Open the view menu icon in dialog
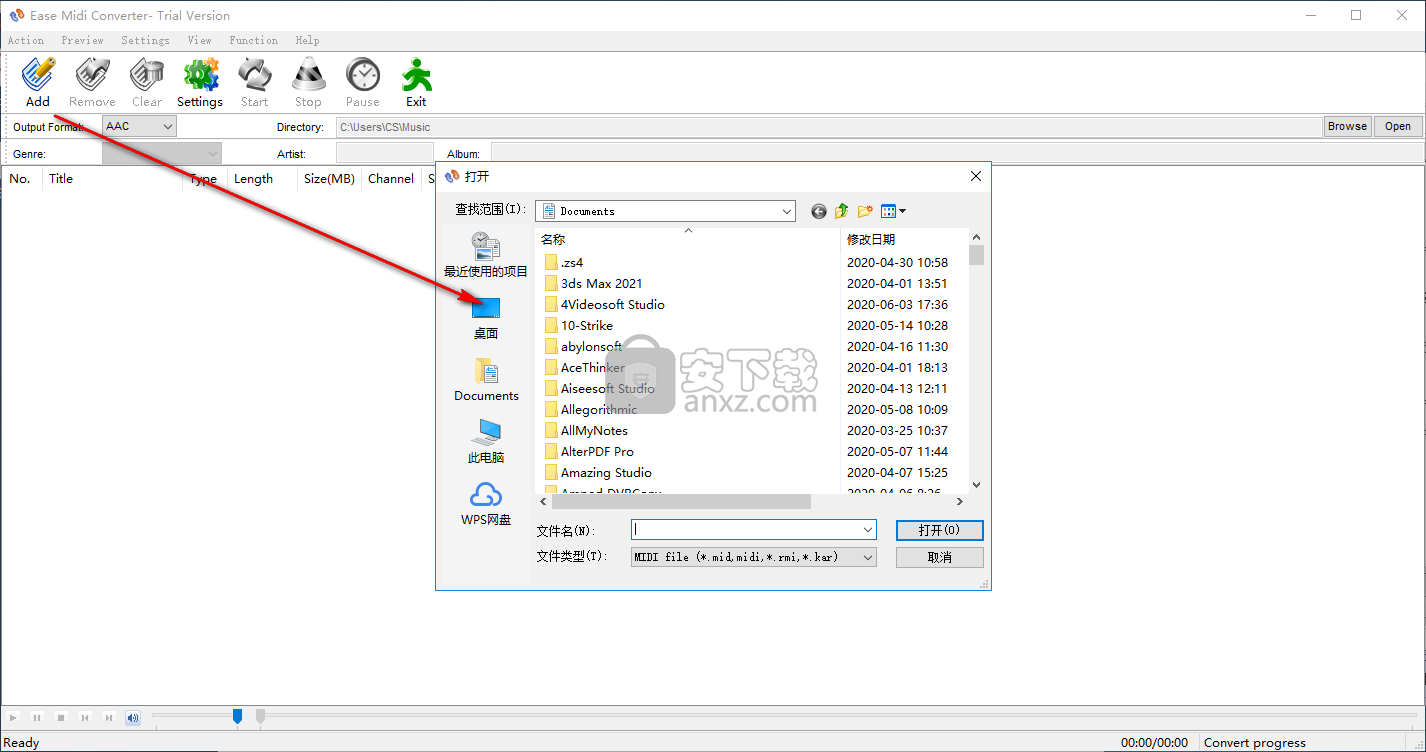Screen dimensions: 1426x752 pyautogui.click(x=893, y=211)
